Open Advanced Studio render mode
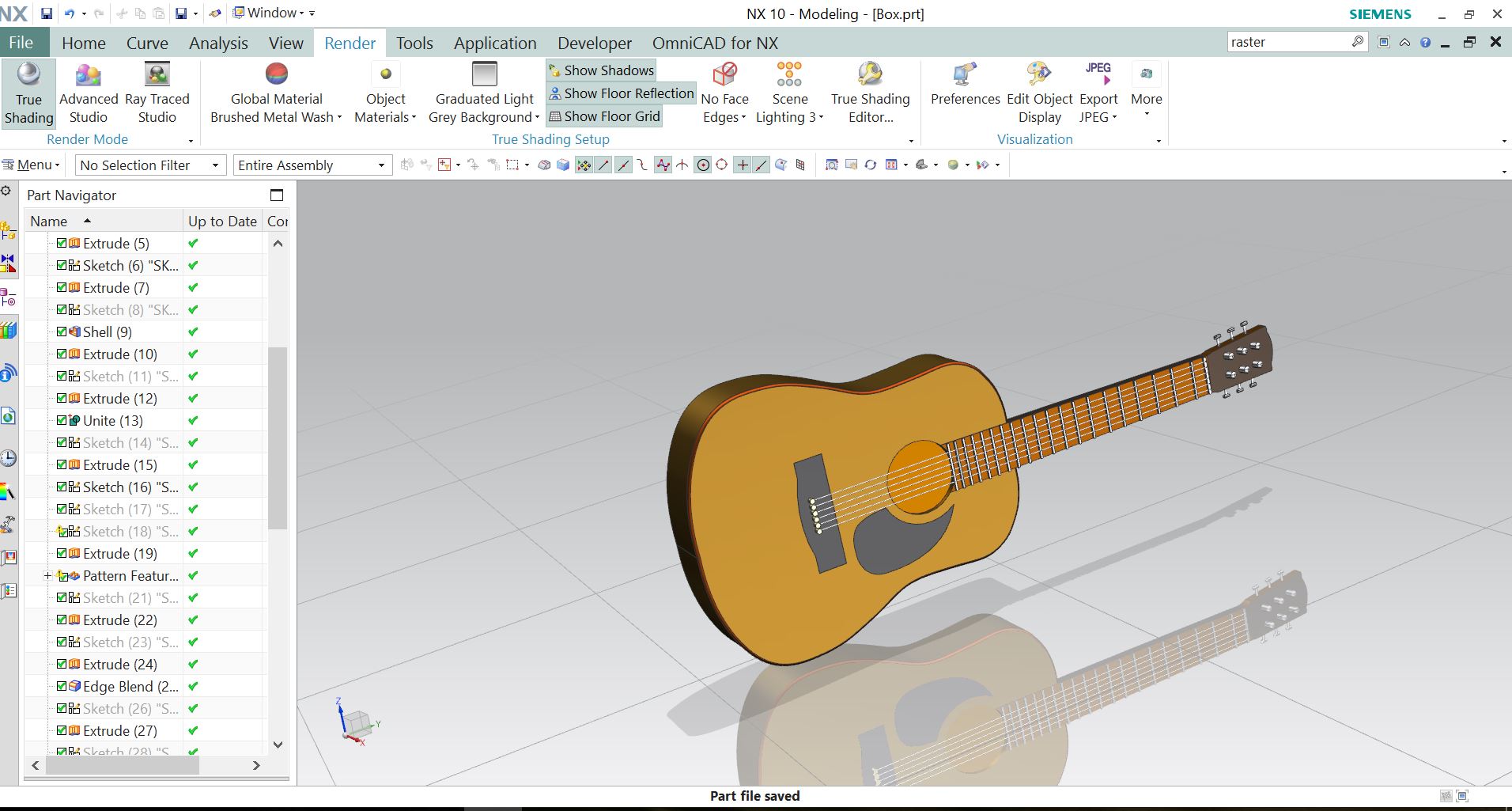Screen dimensions: 1512x811 pyautogui.click(x=89, y=94)
